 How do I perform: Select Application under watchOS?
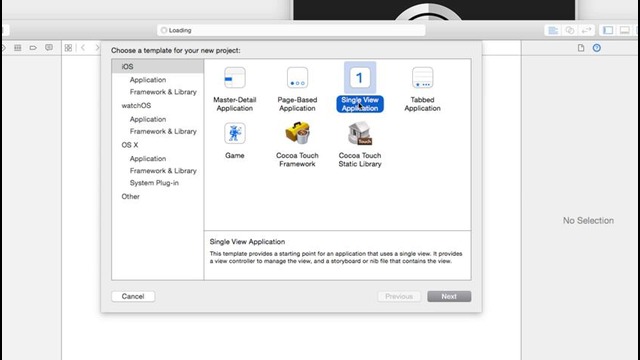tap(148, 119)
